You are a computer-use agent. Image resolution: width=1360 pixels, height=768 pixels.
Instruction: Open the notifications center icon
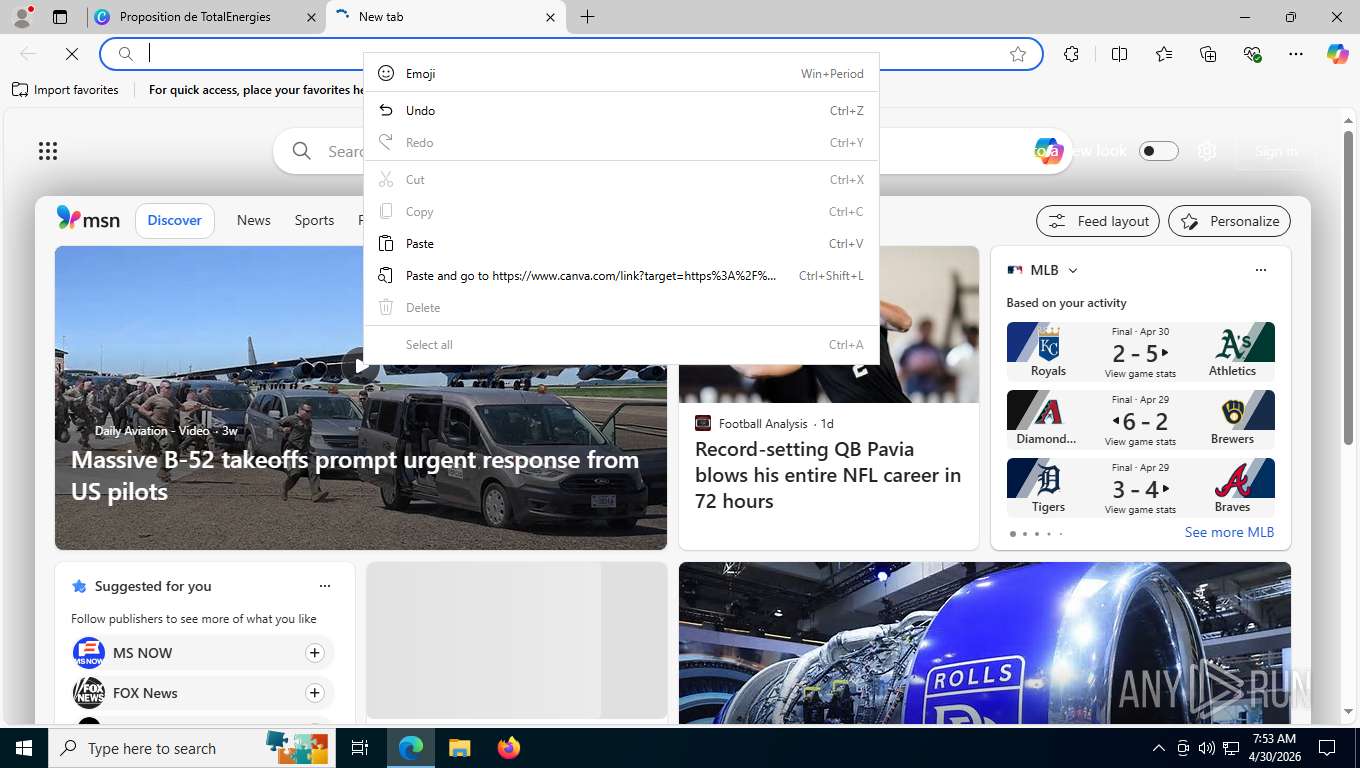click(1326, 748)
